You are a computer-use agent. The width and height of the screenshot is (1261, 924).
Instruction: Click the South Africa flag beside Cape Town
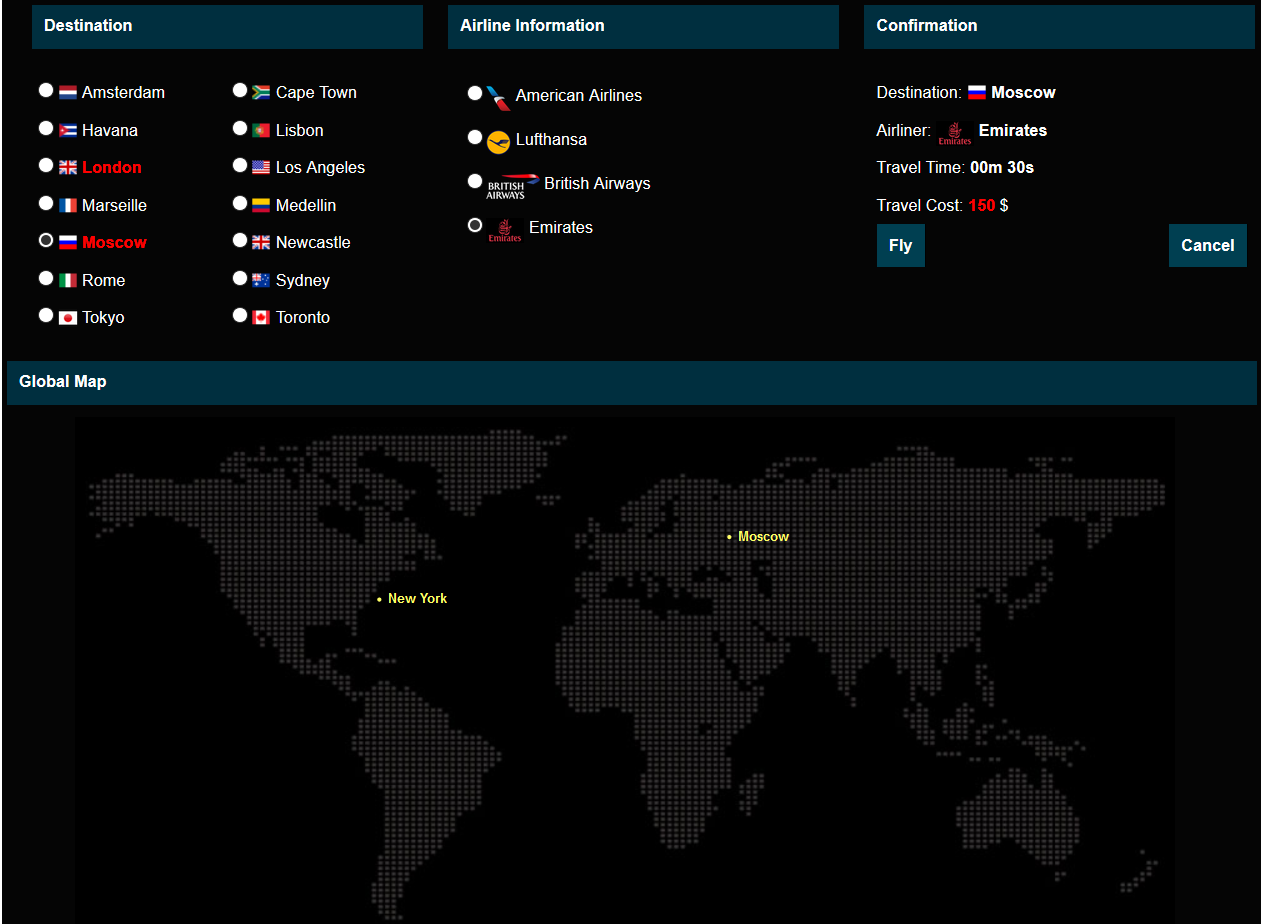tap(262, 93)
